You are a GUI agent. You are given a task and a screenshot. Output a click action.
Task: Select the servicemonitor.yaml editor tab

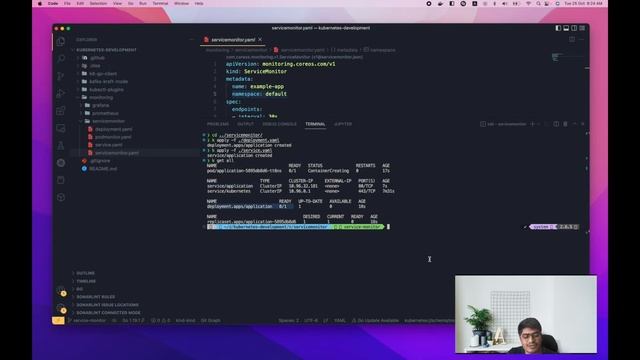point(233,40)
